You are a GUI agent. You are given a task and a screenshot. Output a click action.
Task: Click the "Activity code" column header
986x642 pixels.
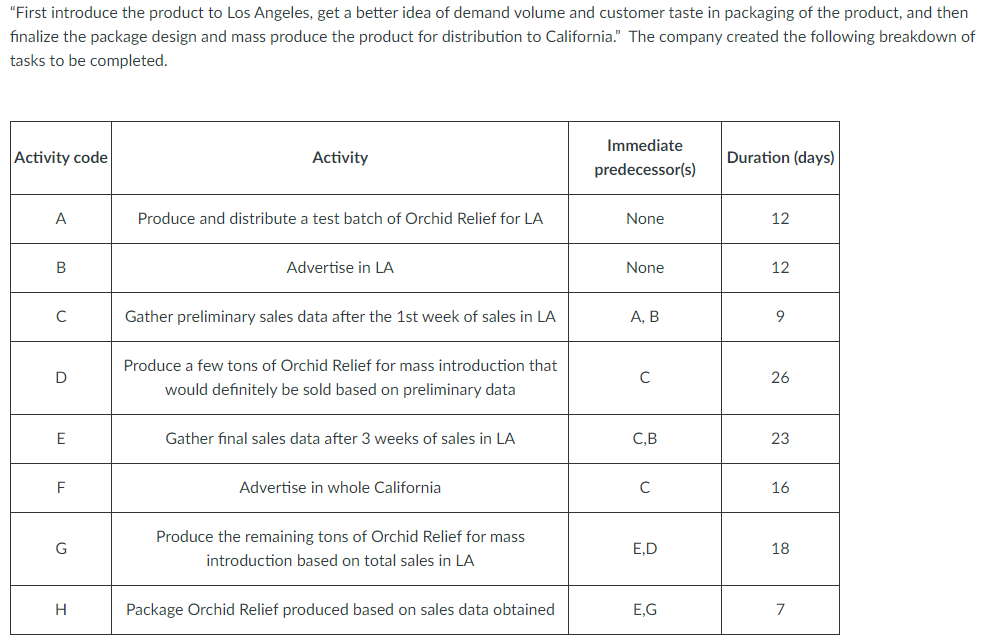click(x=61, y=158)
